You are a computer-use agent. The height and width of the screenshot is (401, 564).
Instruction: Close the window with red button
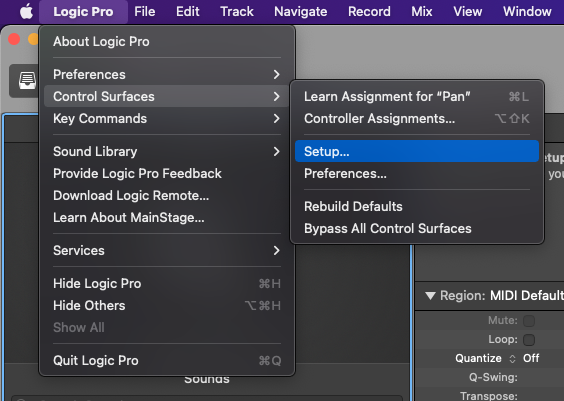click(14, 39)
